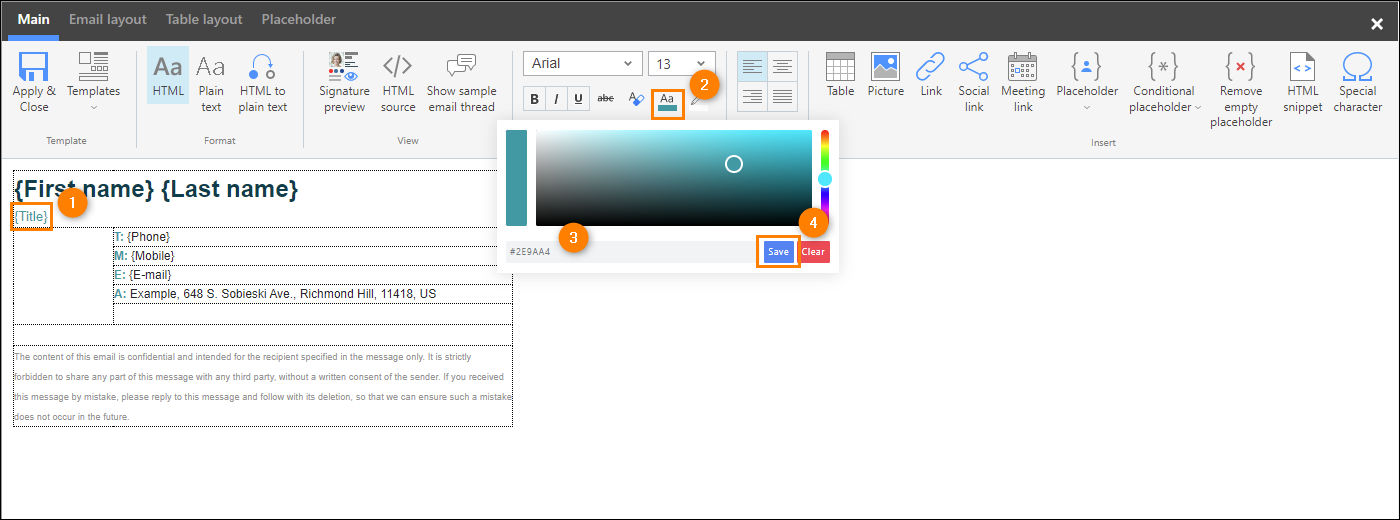The image size is (1400, 520).
Task: Insert a Special character
Action: pyautogui.click(x=1358, y=82)
